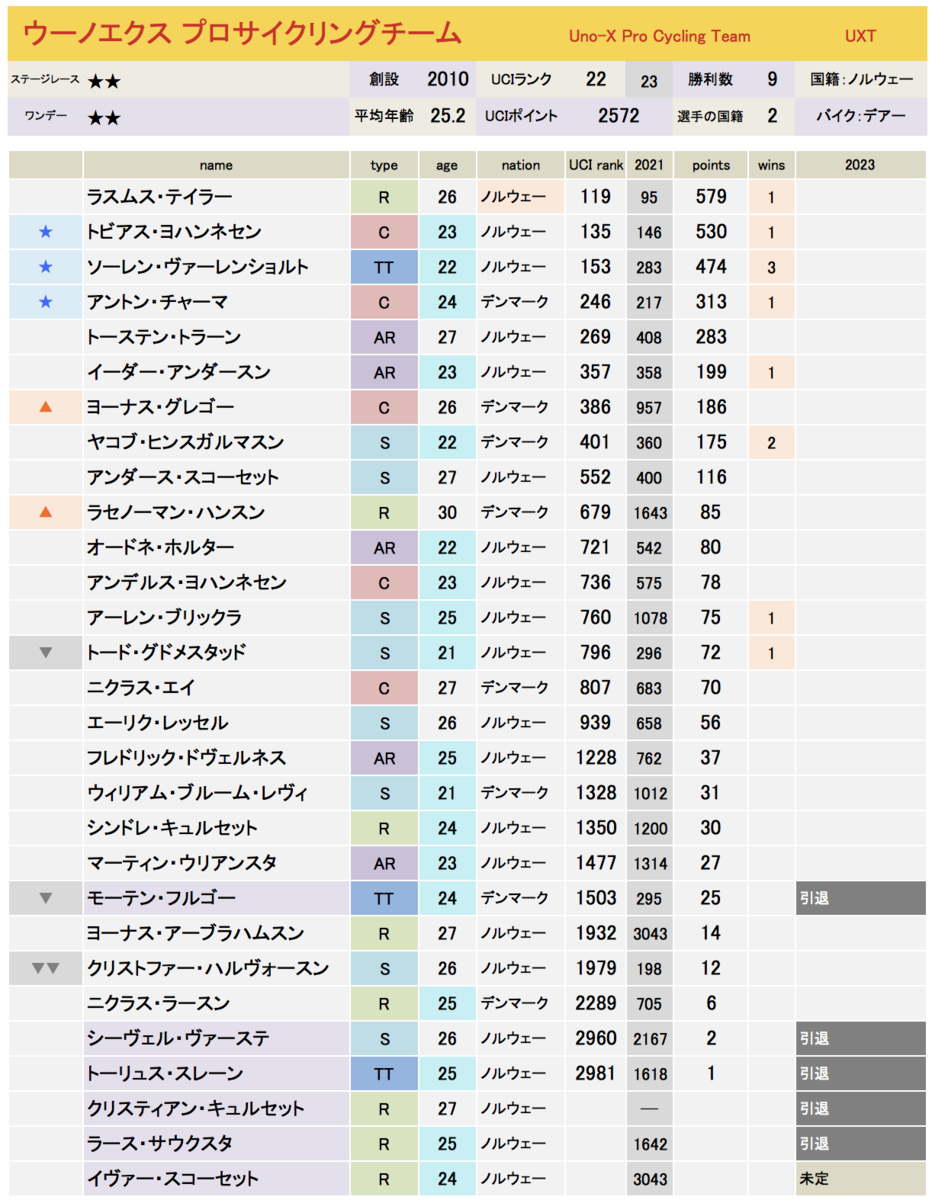Image resolution: width=932 pixels, height=1200 pixels.
Task: Click the age column header
Action: coord(447,165)
